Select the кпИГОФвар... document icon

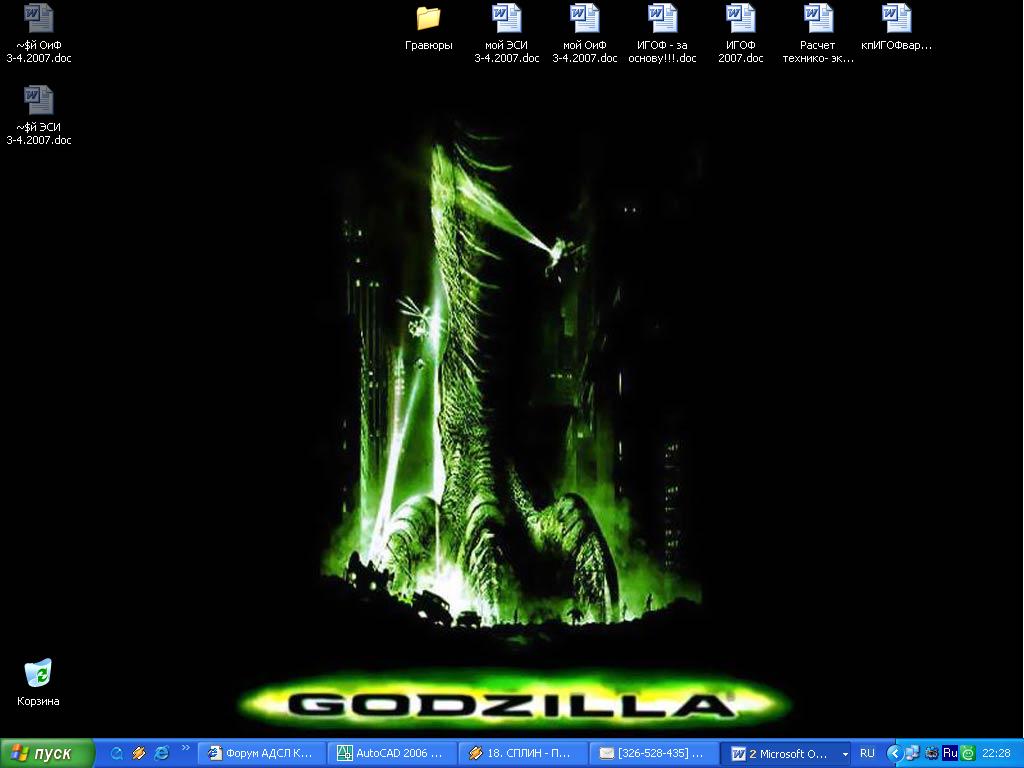click(896, 18)
